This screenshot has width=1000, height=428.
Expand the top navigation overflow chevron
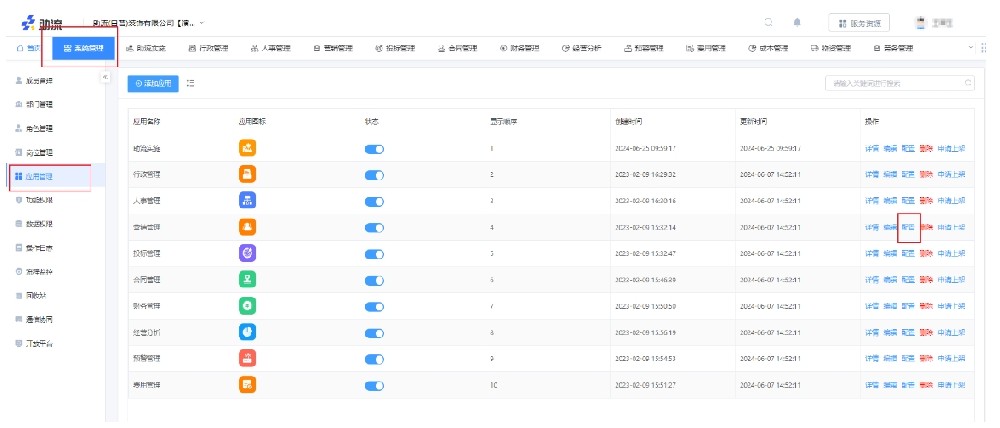point(970,48)
